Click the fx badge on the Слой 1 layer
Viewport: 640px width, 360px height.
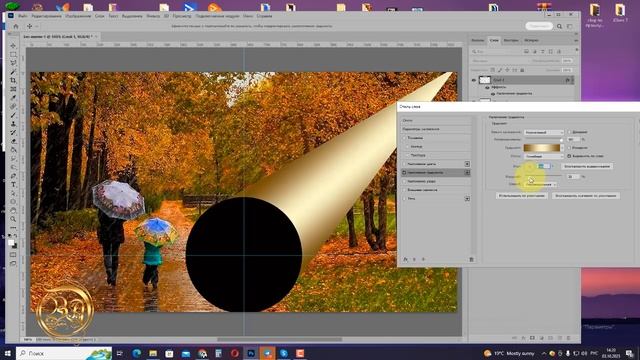point(568,80)
